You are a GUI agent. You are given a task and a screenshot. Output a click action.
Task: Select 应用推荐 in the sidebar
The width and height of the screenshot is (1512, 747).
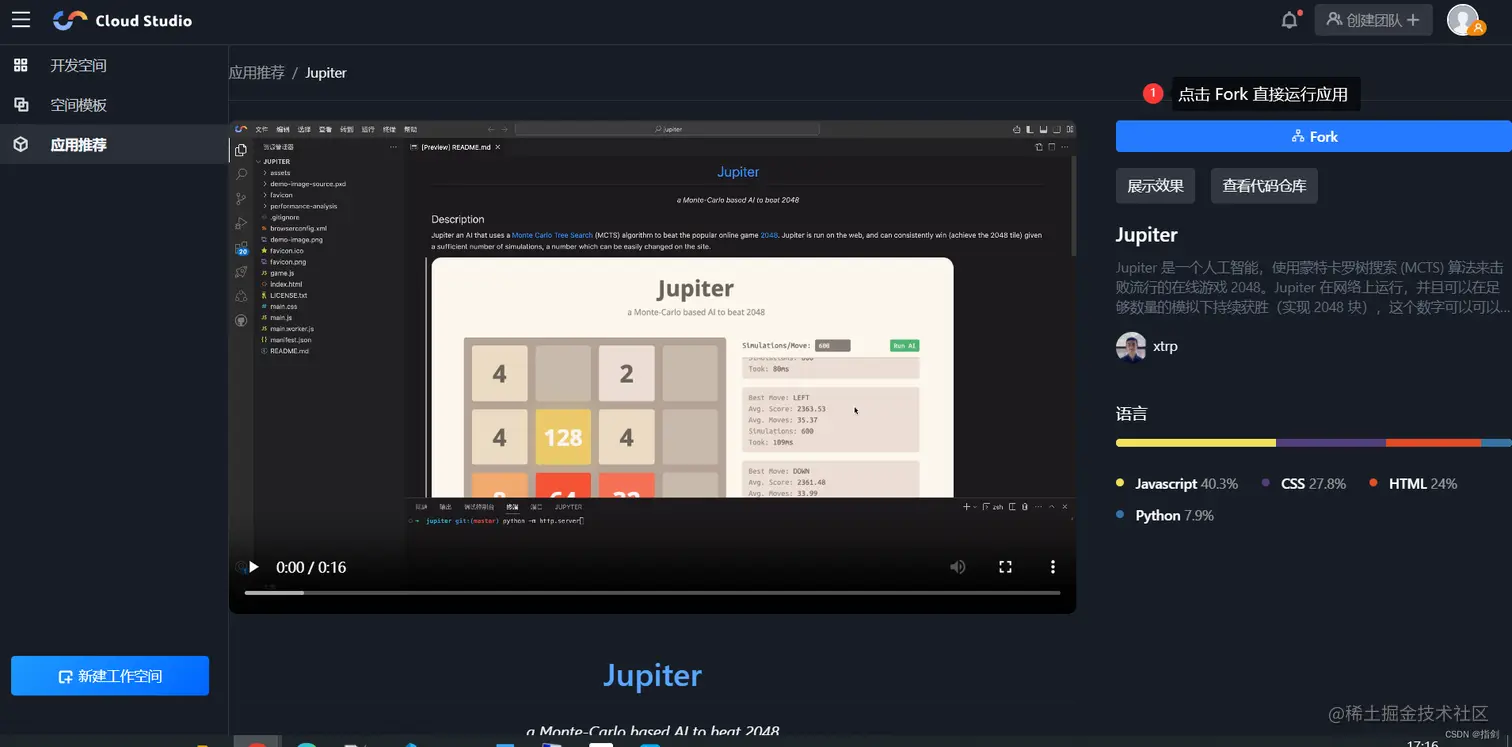114,145
